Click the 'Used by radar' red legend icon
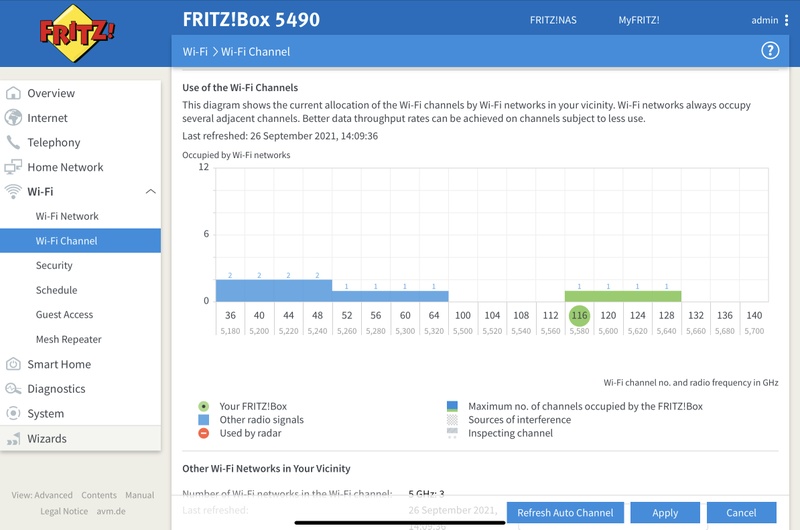Screen dimensions: 800x530 (x=204, y=433)
